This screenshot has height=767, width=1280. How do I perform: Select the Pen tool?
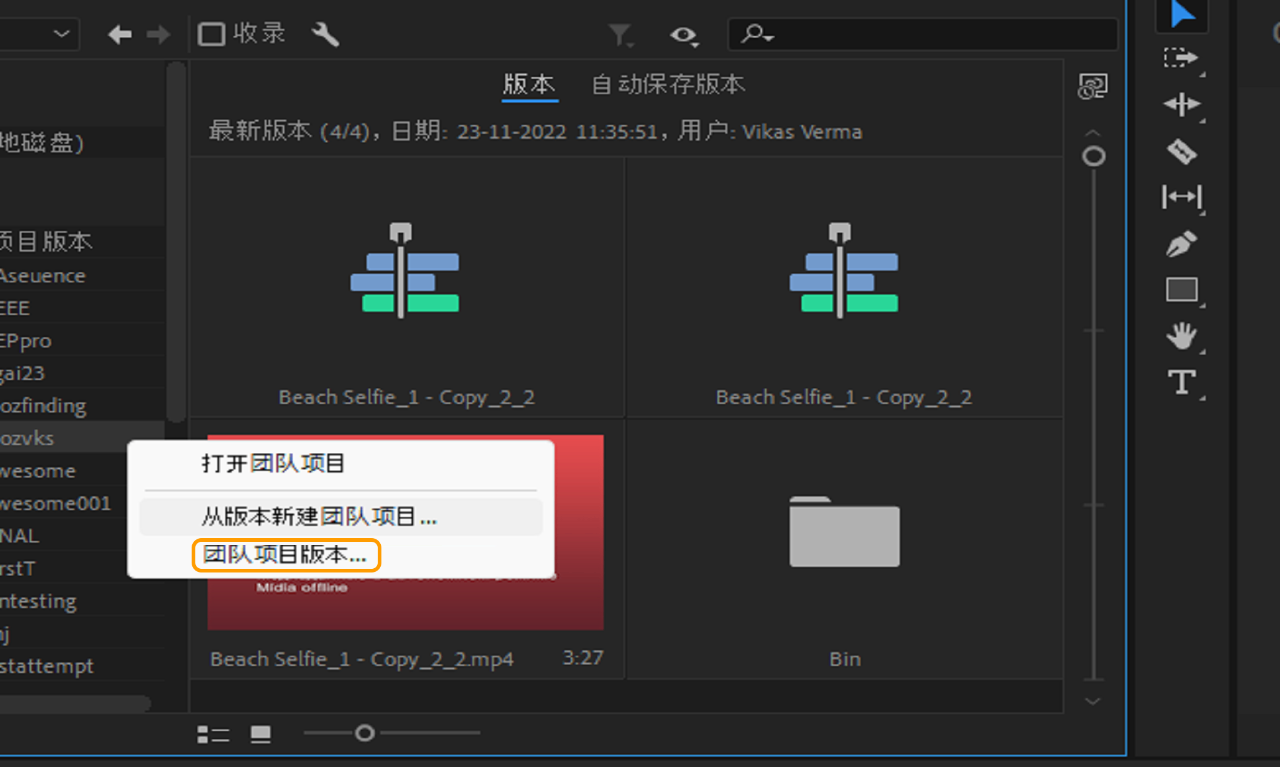[x=1182, y=244]
